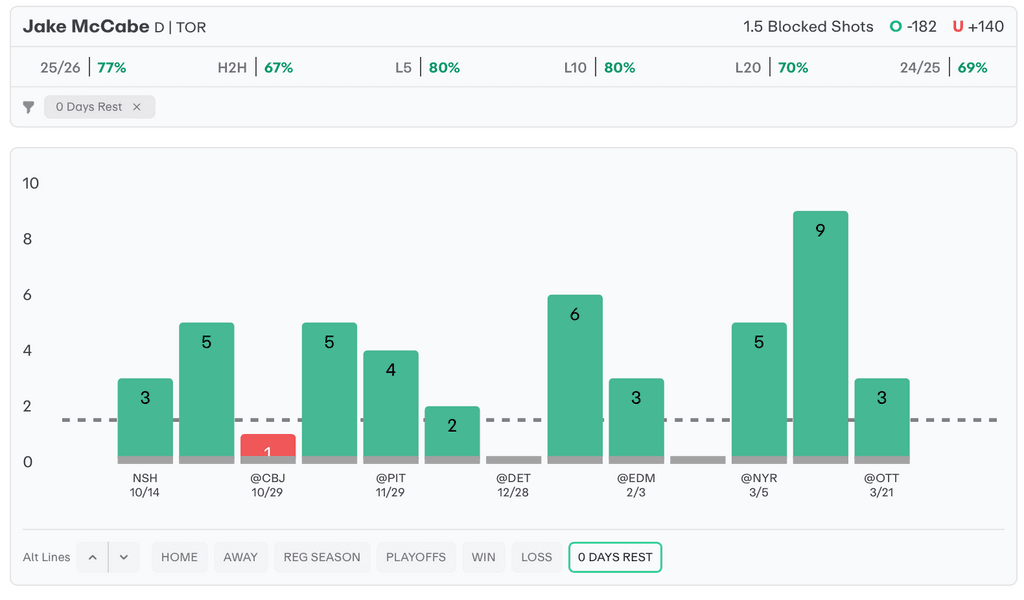The image size is (1024, 600).
Task: Choose the Under +140 odds
Action: [x=977, y=27]
